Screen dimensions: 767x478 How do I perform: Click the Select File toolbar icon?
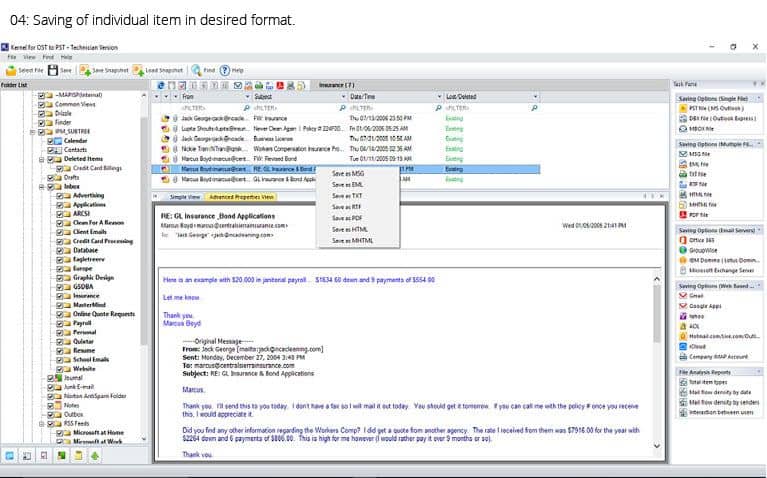[11, 70]
